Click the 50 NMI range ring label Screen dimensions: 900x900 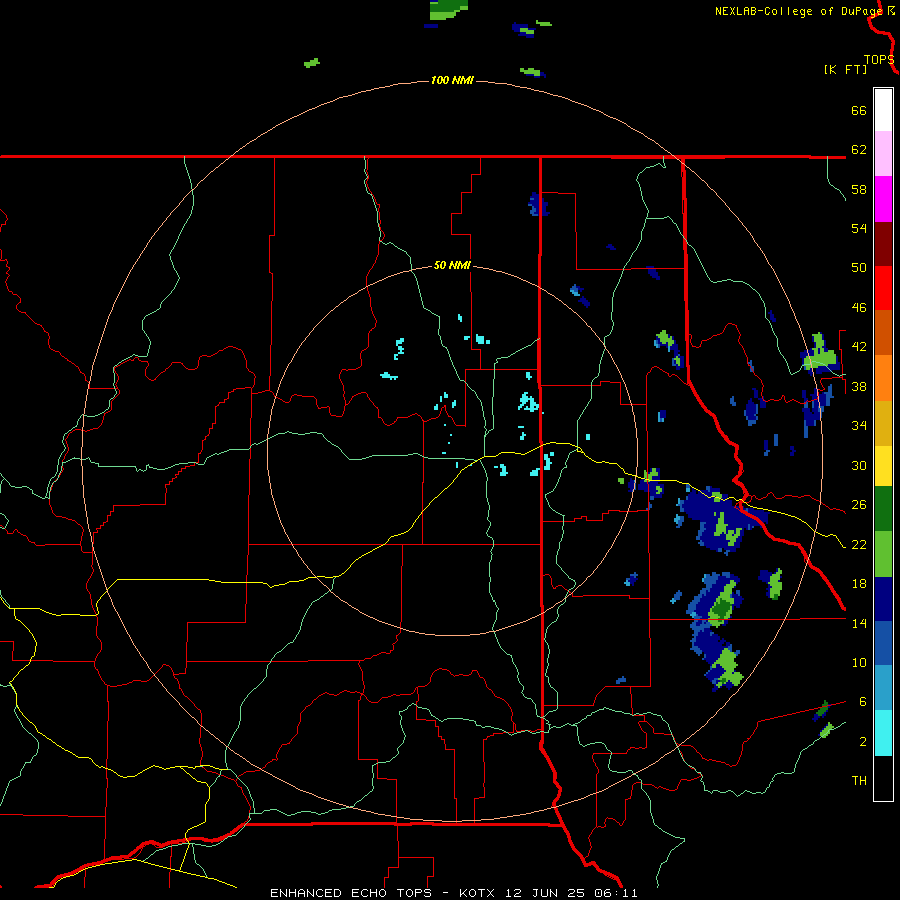tap(452, 265)
